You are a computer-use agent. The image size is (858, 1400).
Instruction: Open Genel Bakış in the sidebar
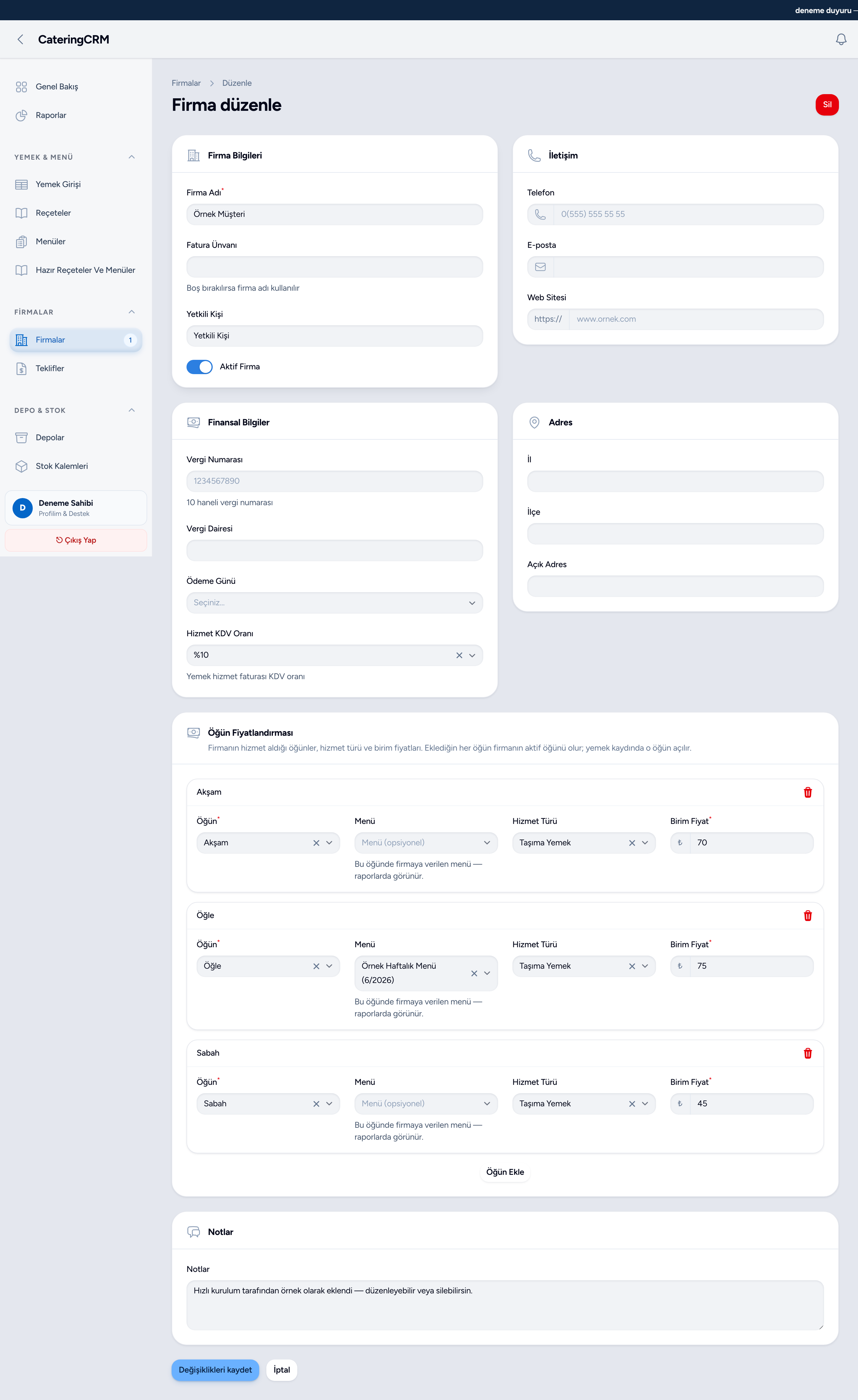coord(76,86)
